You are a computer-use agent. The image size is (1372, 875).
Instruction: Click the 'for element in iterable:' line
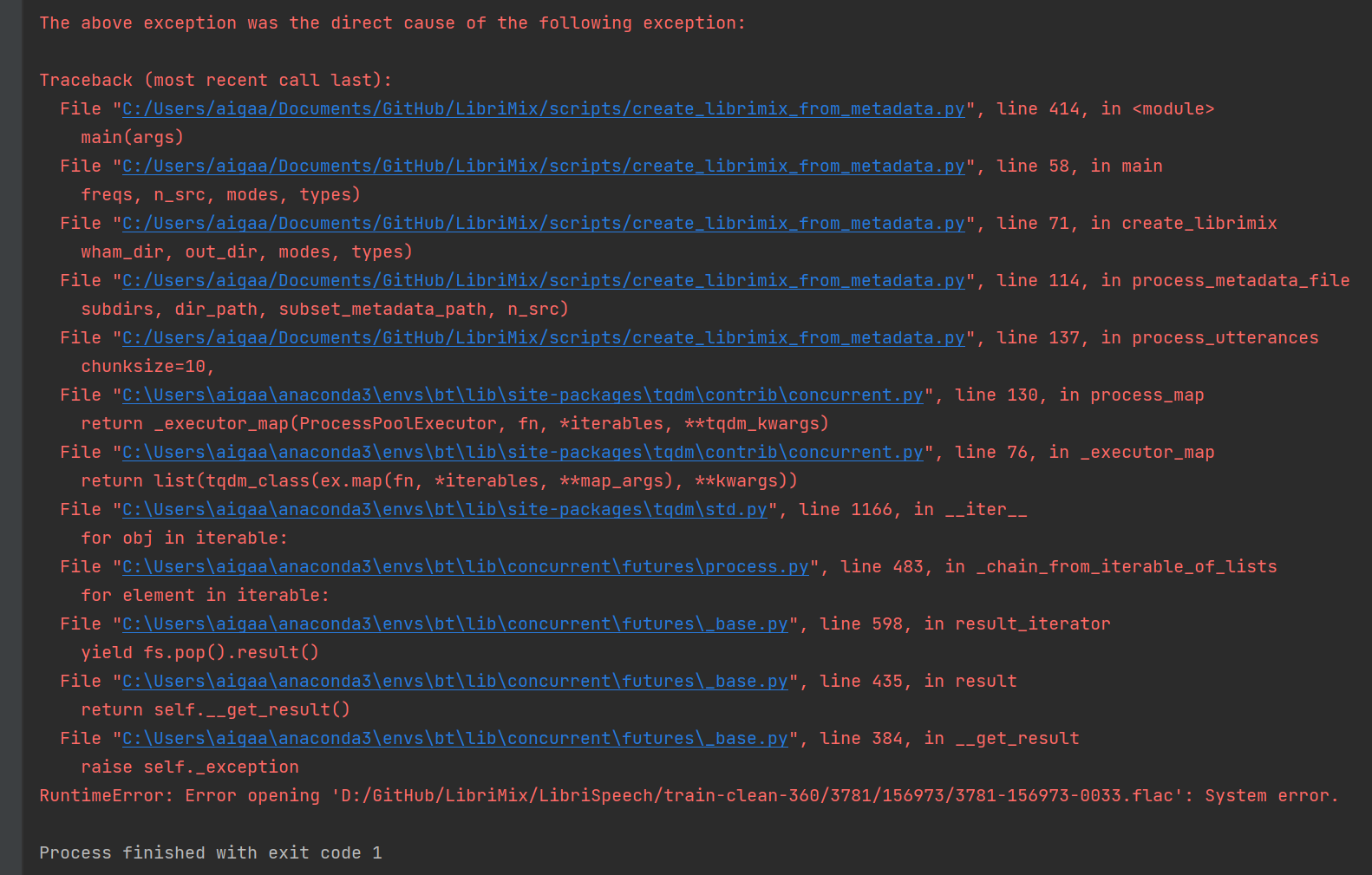pos(206,595)
